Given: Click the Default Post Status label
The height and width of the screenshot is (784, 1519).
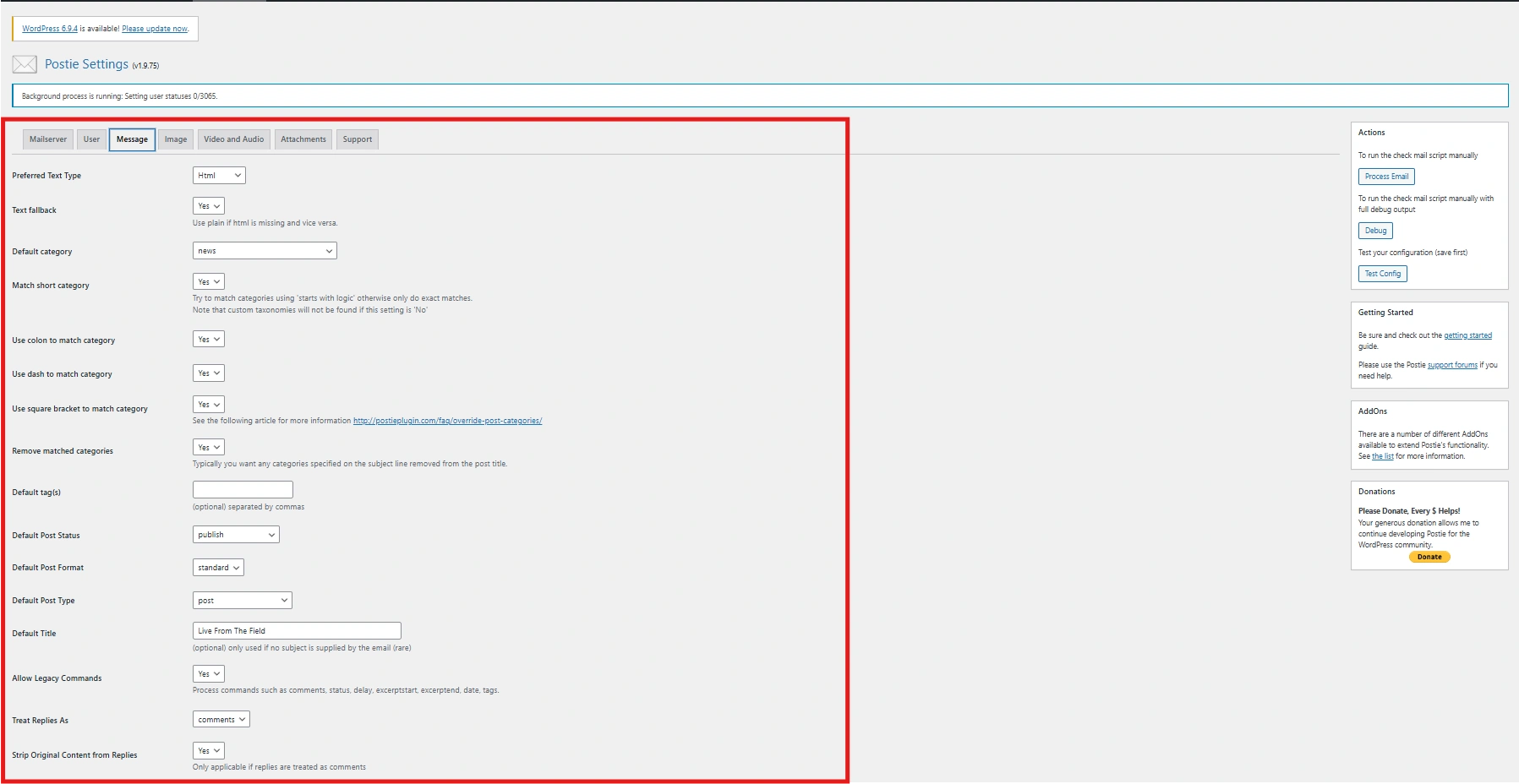Looking at the screenshot, I should (46, 536).
